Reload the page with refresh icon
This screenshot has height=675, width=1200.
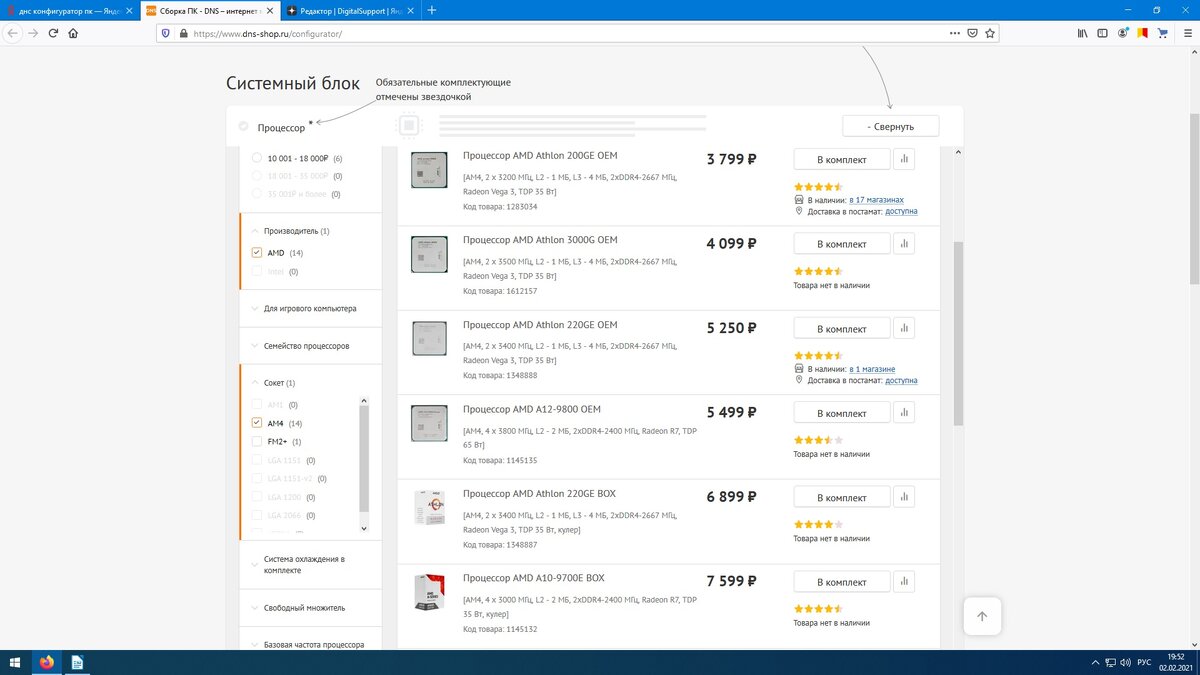53,33
